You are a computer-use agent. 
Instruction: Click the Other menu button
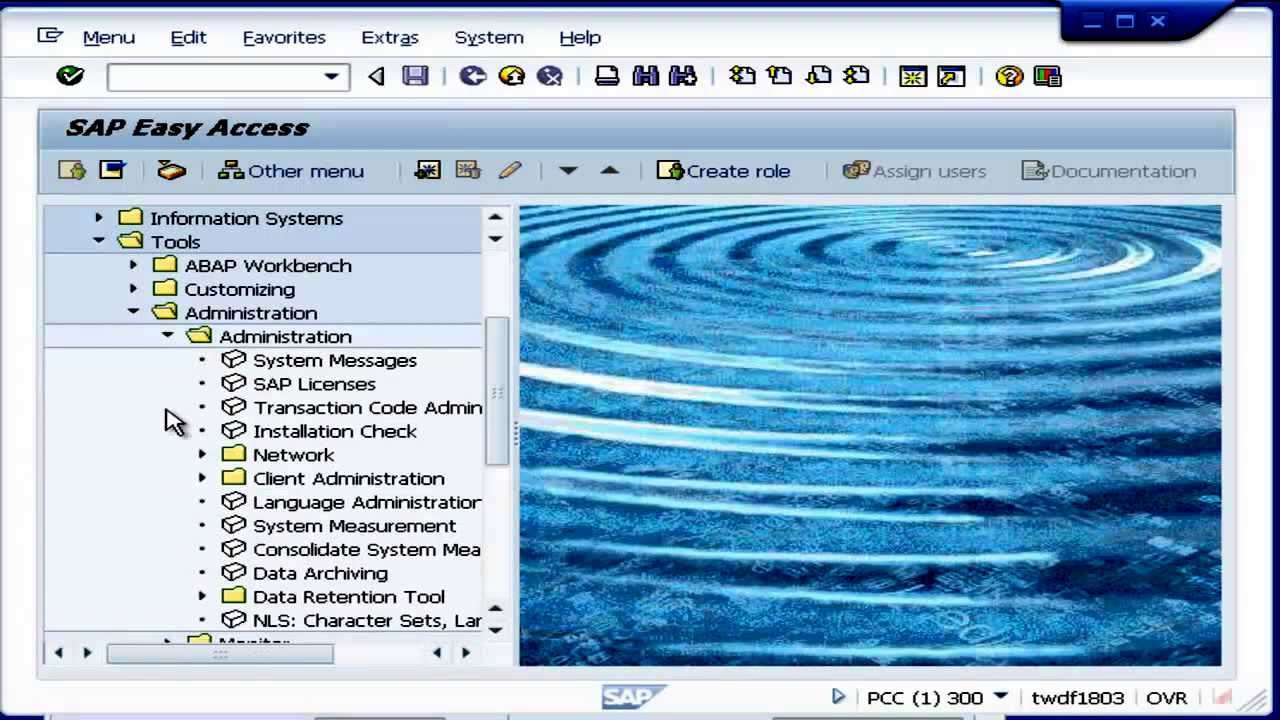coord(291,171)
